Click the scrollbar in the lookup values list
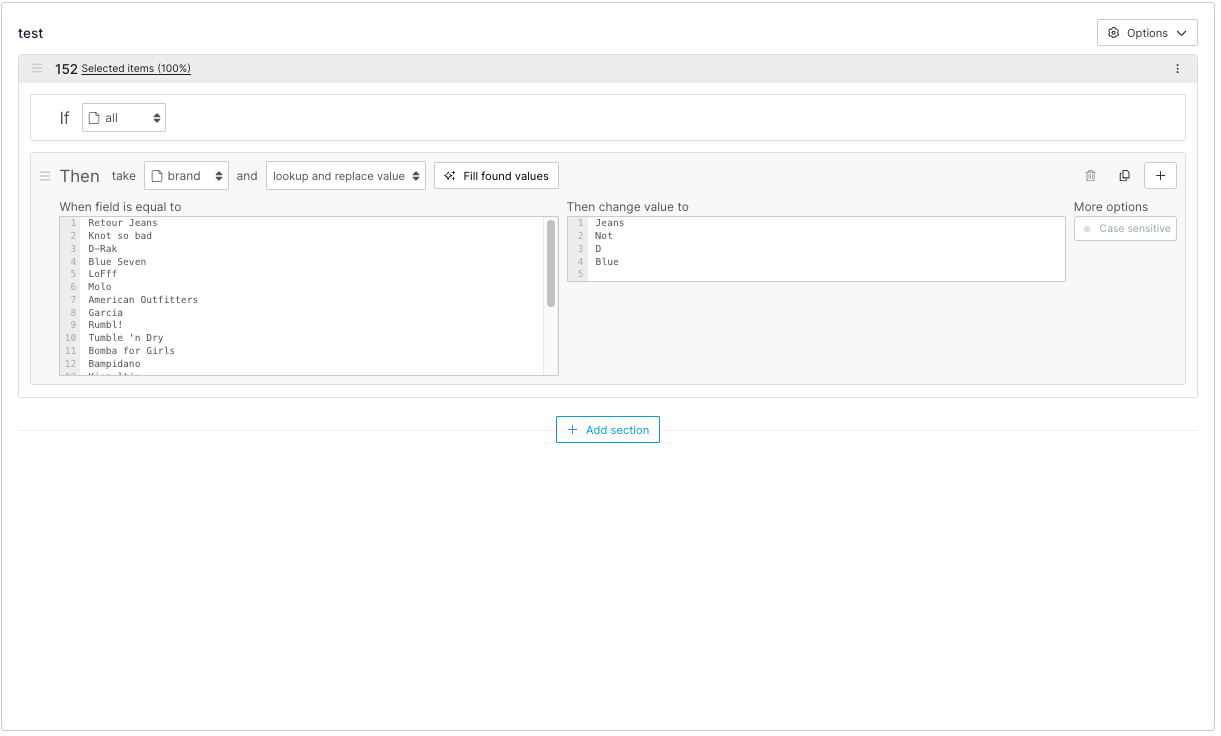The image size is (1221, 736). (551, 265)
